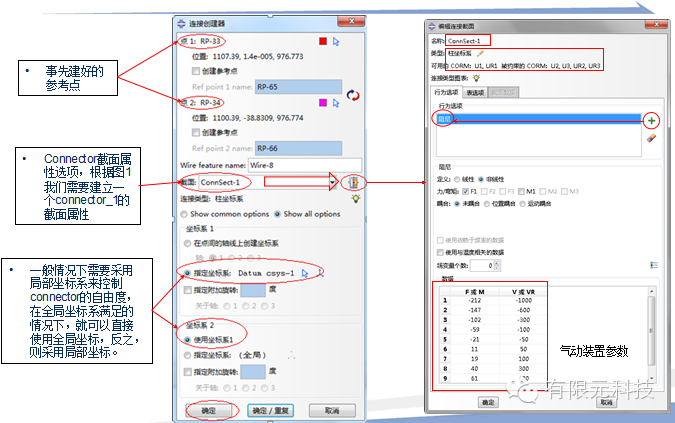The height and width of the screenshot is (423, 675).
Task: Click Ref point 1 name field RP-65
Action: click(298, 87)
